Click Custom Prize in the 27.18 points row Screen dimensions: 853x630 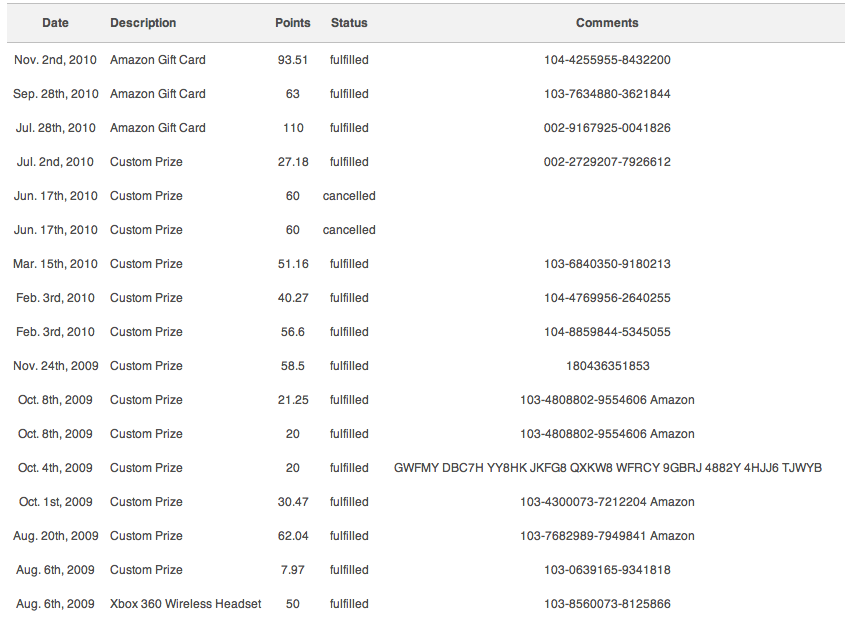tap(146, 162)
